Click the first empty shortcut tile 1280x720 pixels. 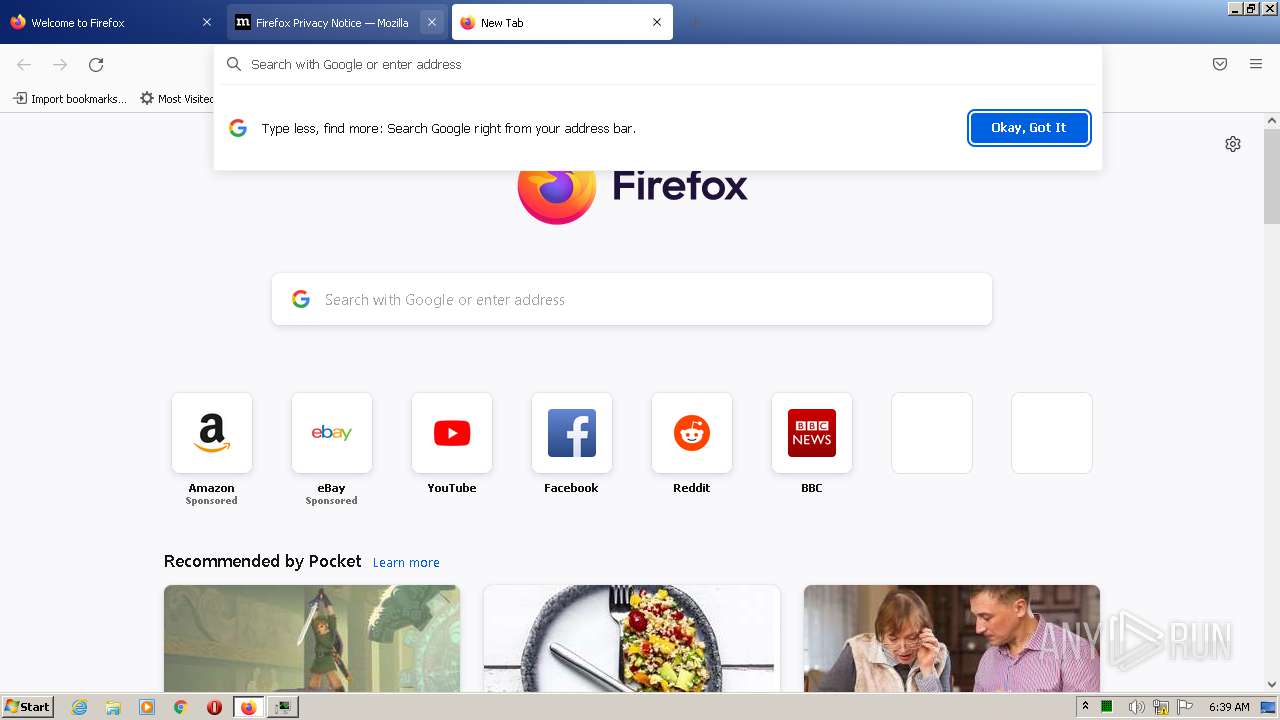point(932,433)
